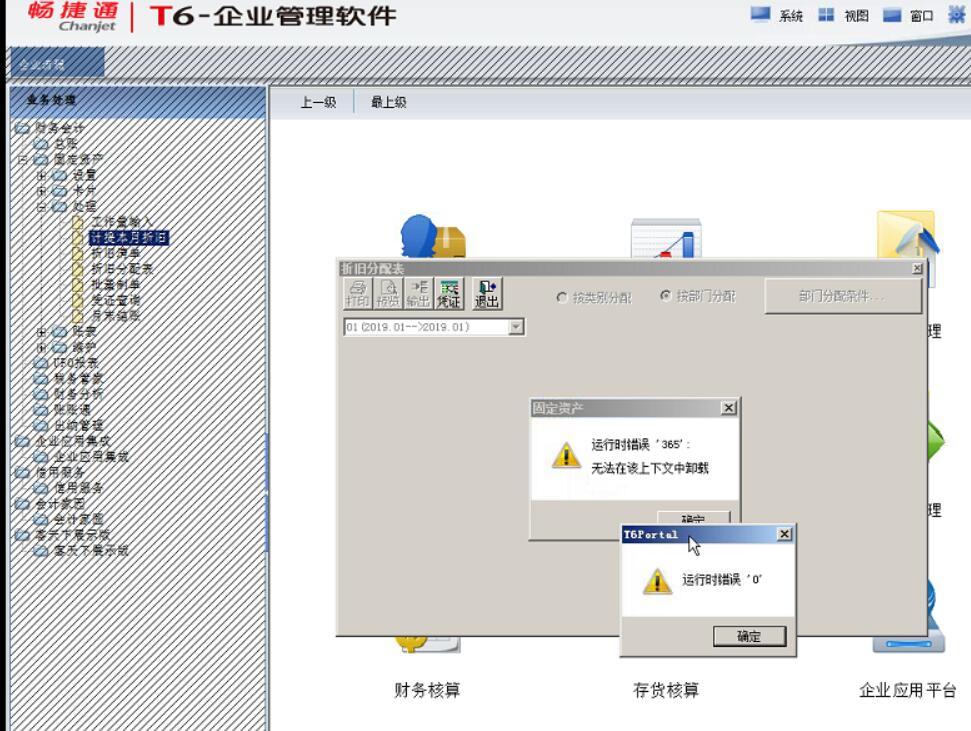Click the 输出 export toolbar icon

point(419,294)
